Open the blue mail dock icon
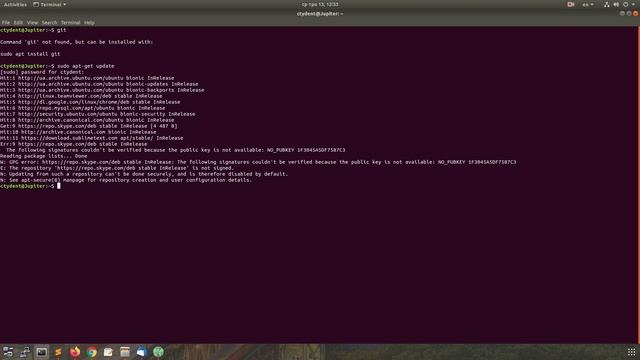This screenshot has width=640, height=360. 141,352
